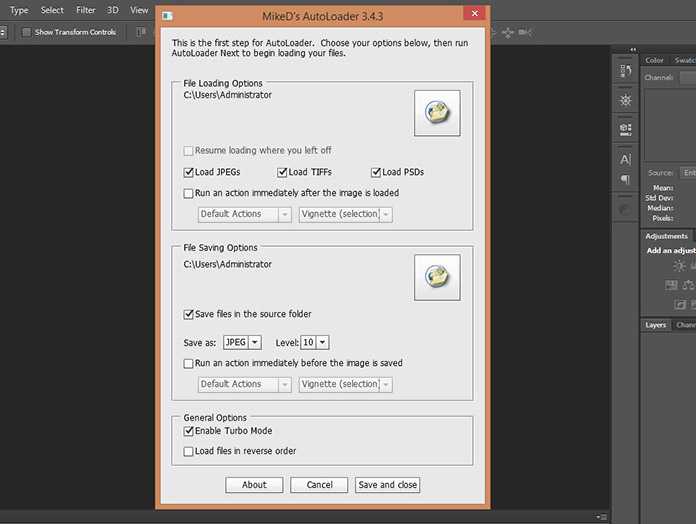
Task: Open the Save as JPEG format dropdown
Action: (242, 342)
